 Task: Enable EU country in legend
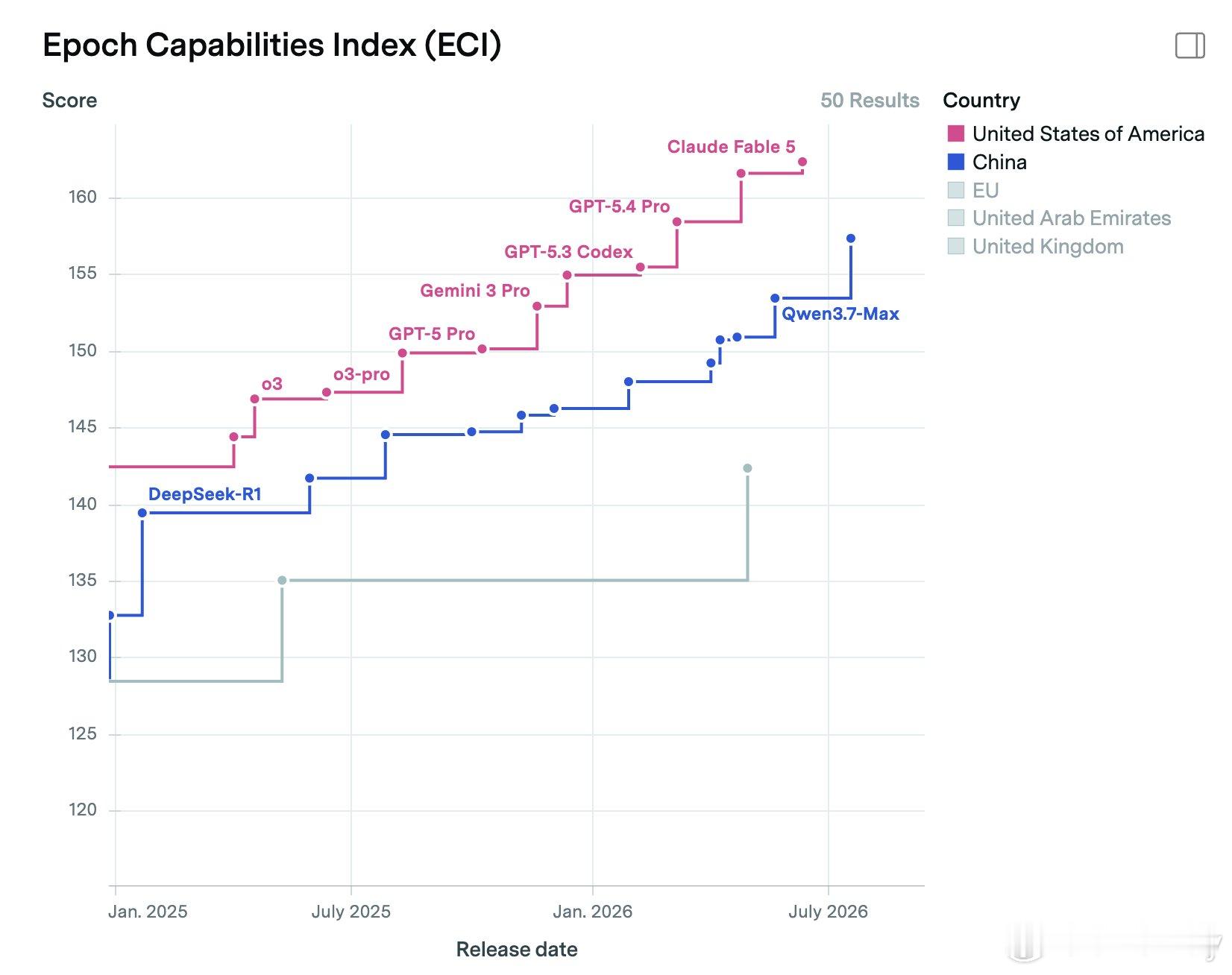click(x=955, y=190)
